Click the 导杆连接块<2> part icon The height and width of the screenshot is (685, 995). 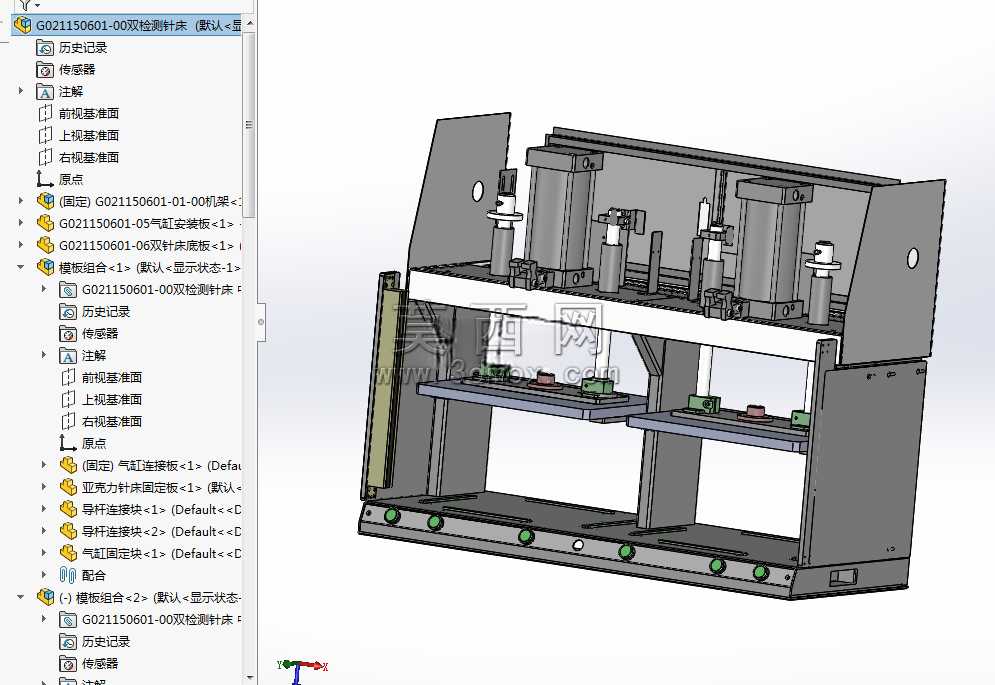(x=68, y=531)
